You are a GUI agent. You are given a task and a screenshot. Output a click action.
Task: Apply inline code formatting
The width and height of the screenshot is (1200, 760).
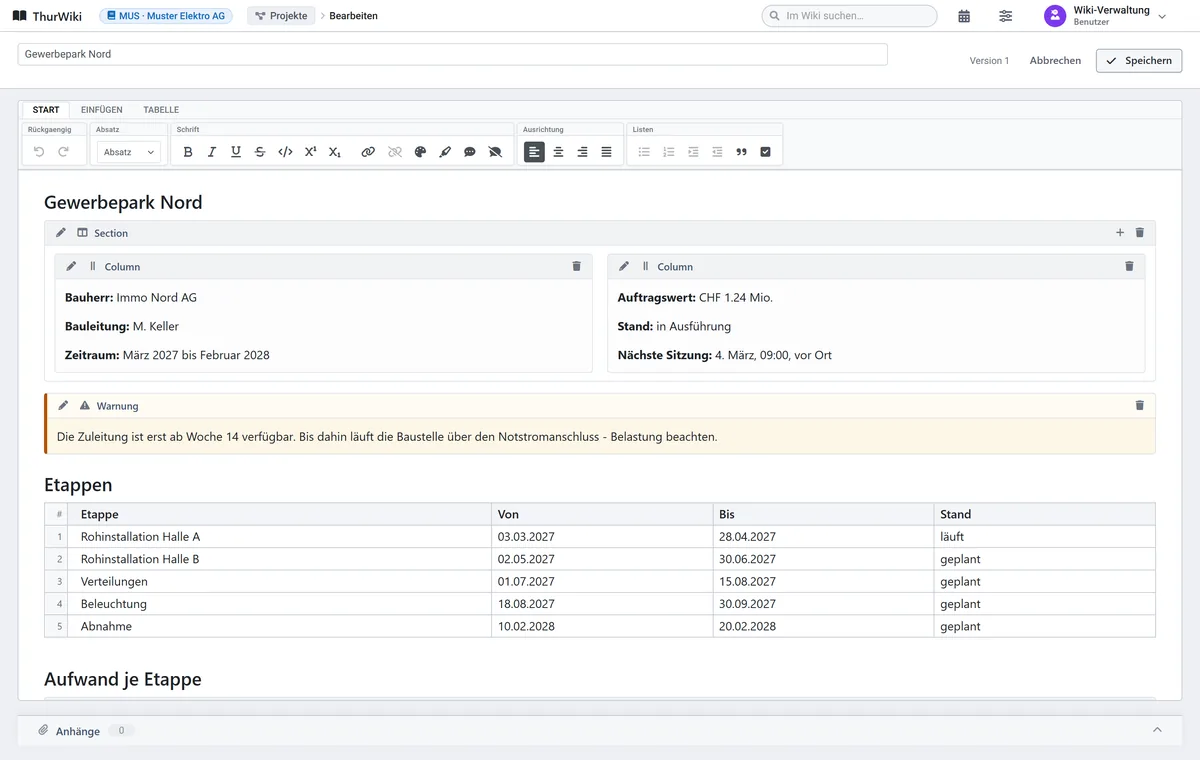click(x=285, y=152)
